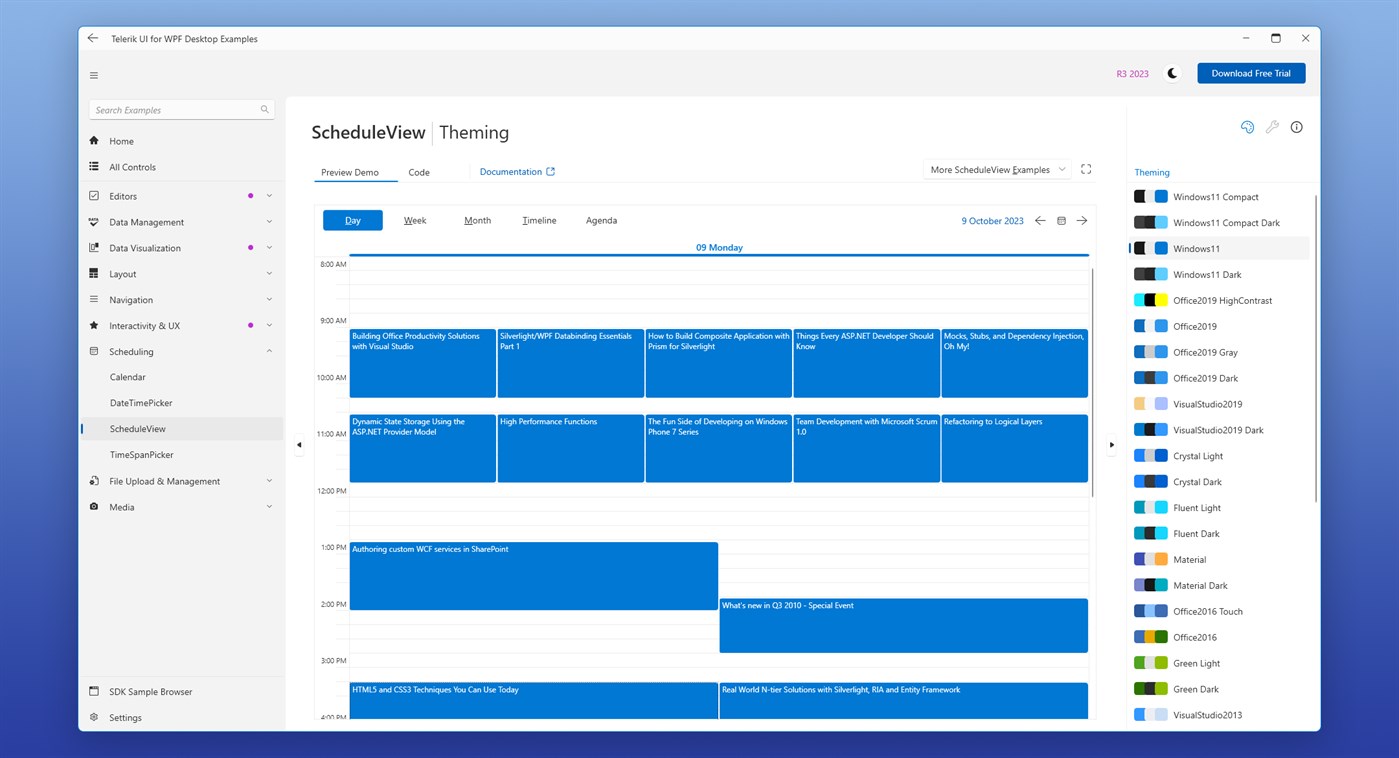Expand the demo to fullscreen
The image size is (1399, 758).
1086,169
